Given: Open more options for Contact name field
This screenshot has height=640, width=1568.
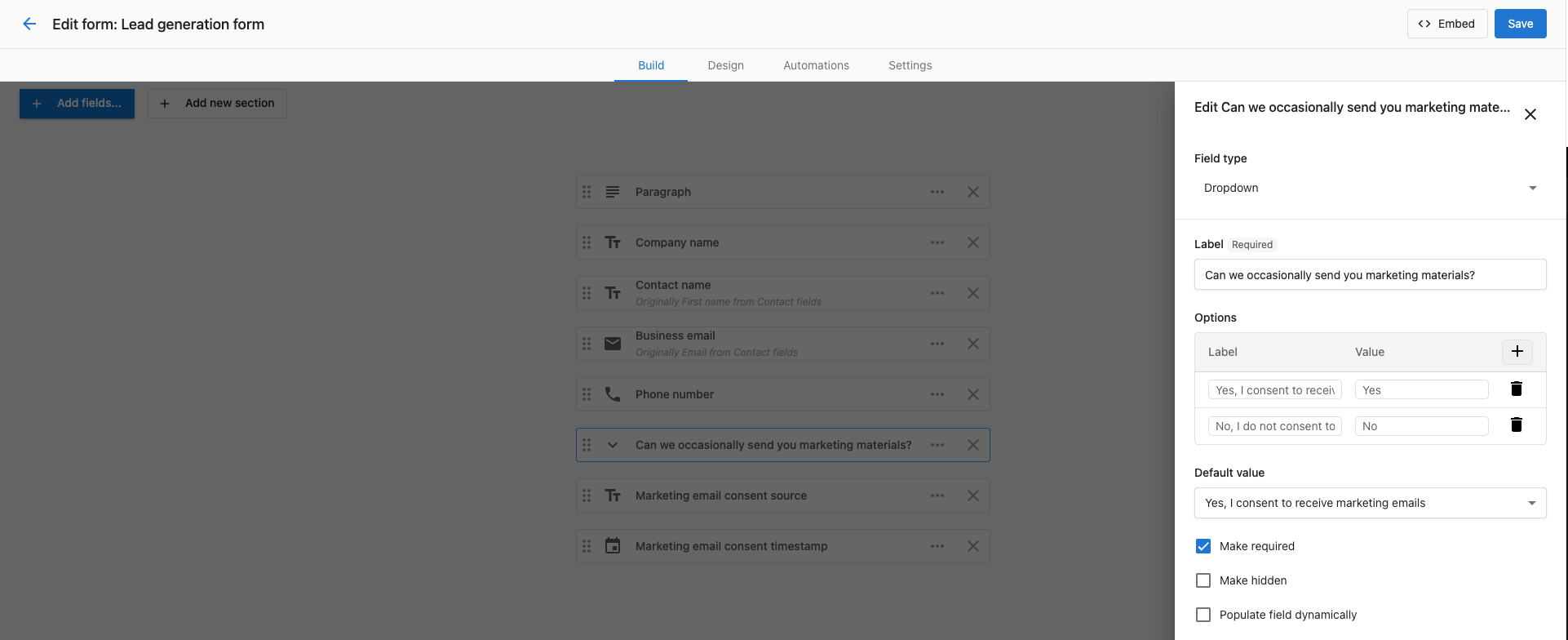Looking at the screenshot, I should (937, 293).
